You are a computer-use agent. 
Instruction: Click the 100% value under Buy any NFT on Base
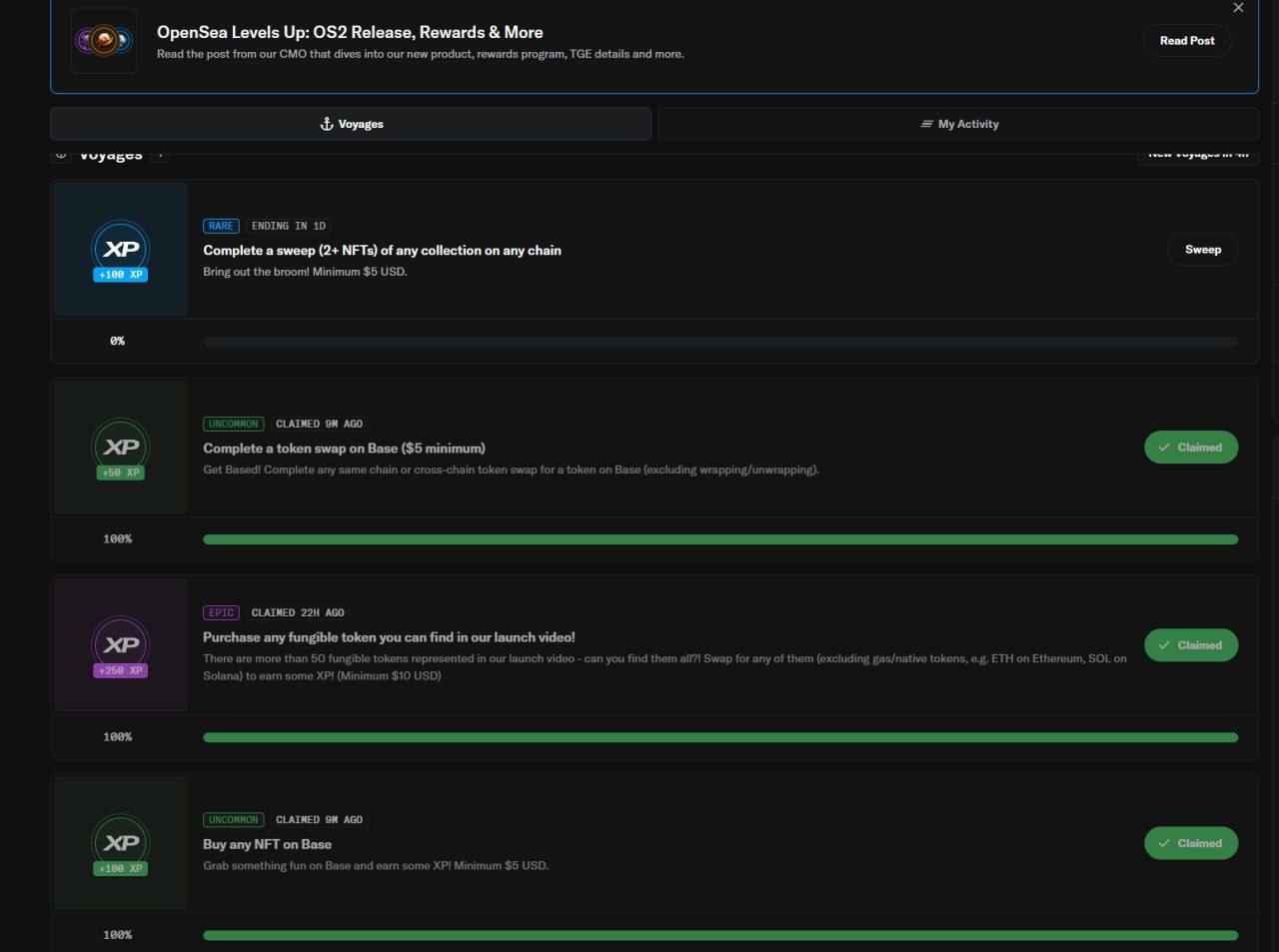(x=117, y=934)
